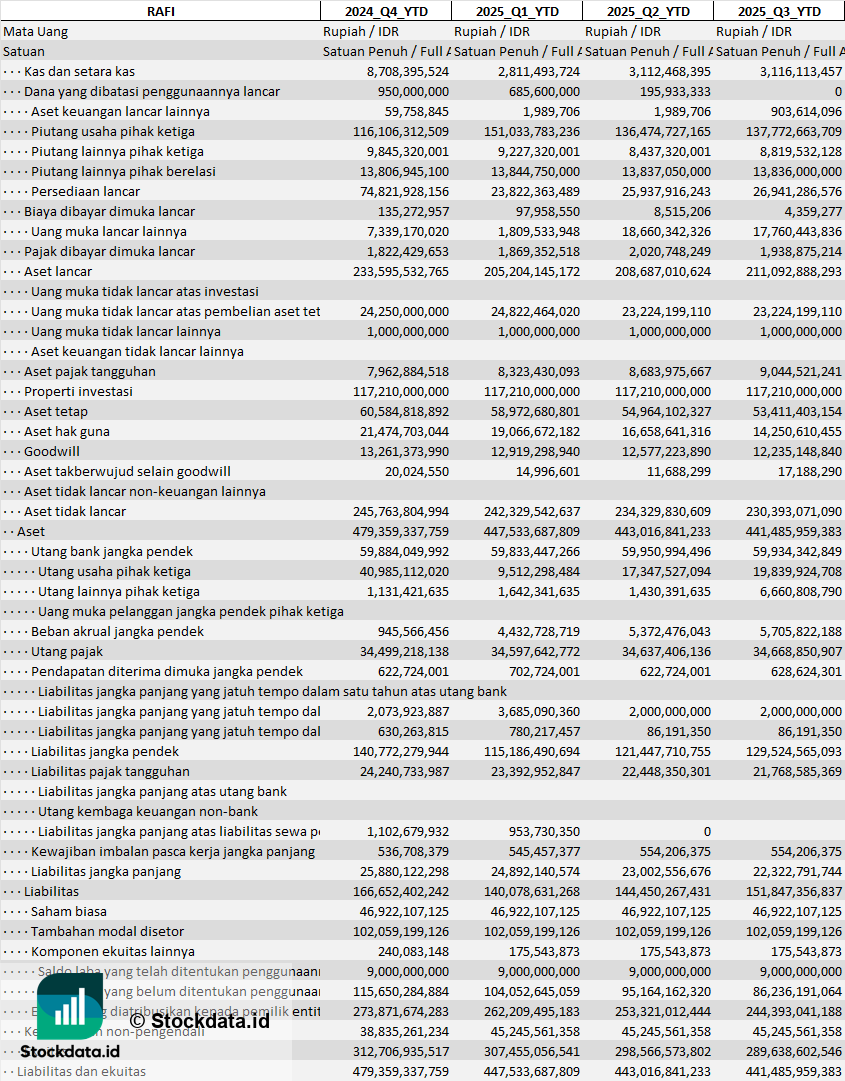The image size is (845, 1081).
Task: Click the Tambahan modal disetor label
Action: [x=108, y=931]
